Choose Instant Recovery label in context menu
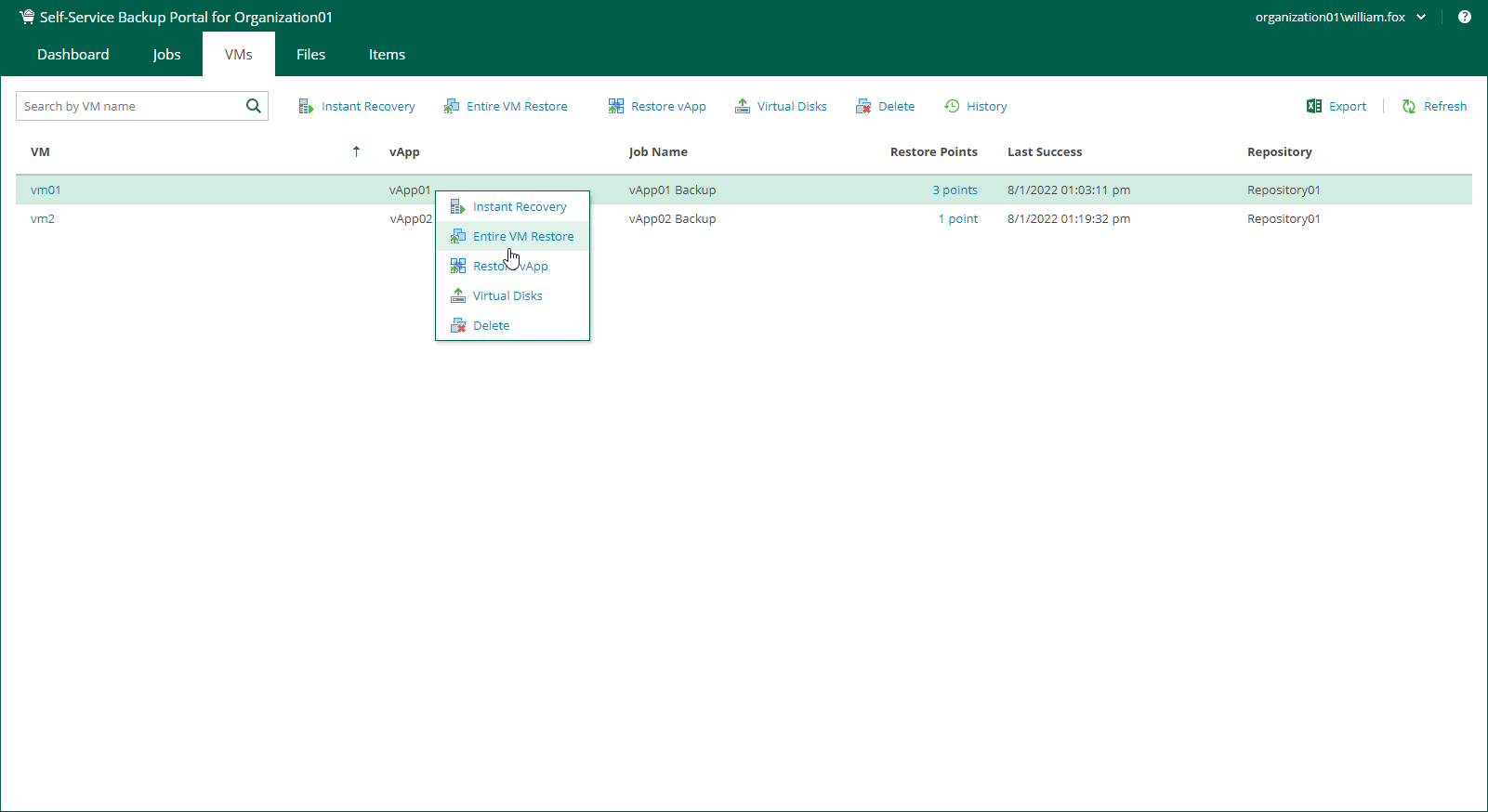1488x812 pixels. [520, 206]
